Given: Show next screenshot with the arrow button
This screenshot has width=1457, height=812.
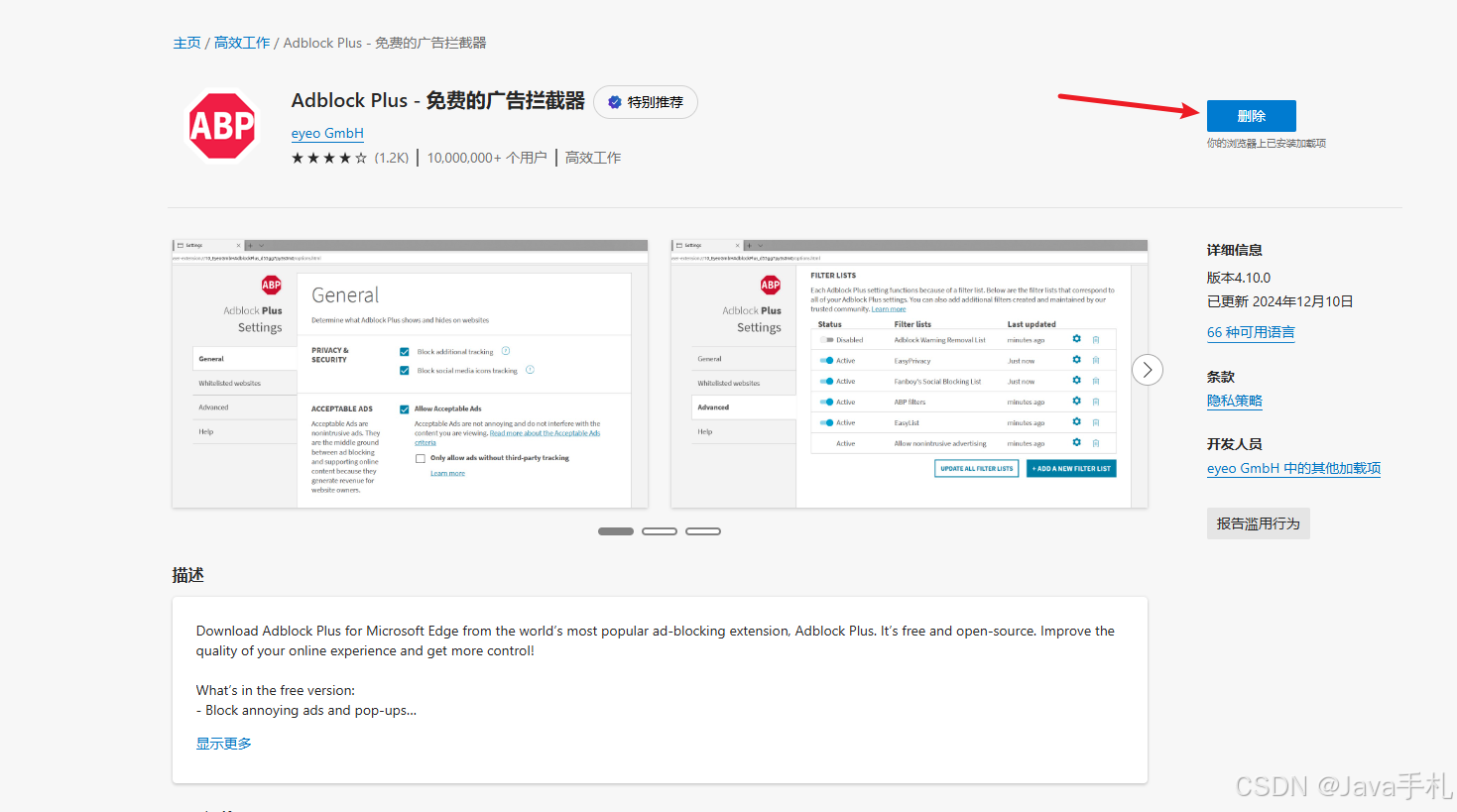Looking at the screenshot, I should click(x=1148, y=370).
